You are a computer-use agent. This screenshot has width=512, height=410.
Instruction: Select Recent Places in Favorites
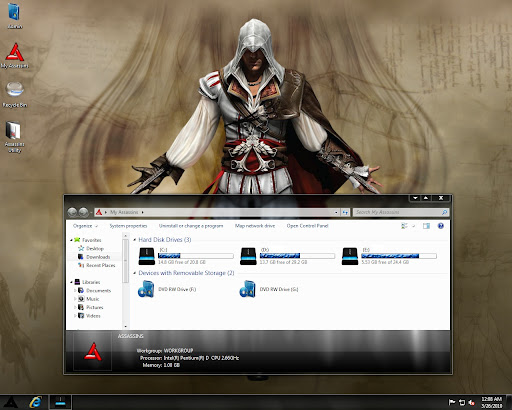click(101, 265)
